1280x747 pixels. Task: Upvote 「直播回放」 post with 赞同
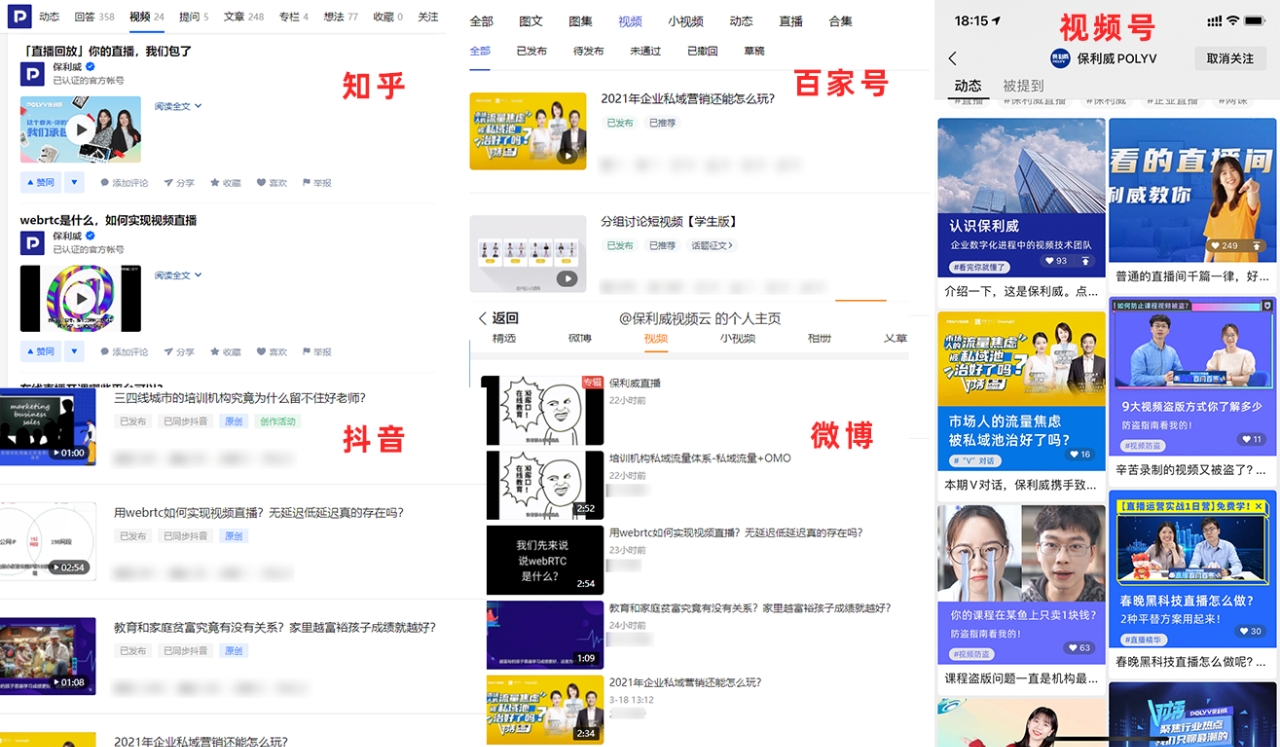pyautogui.click(x=40, y=183)
